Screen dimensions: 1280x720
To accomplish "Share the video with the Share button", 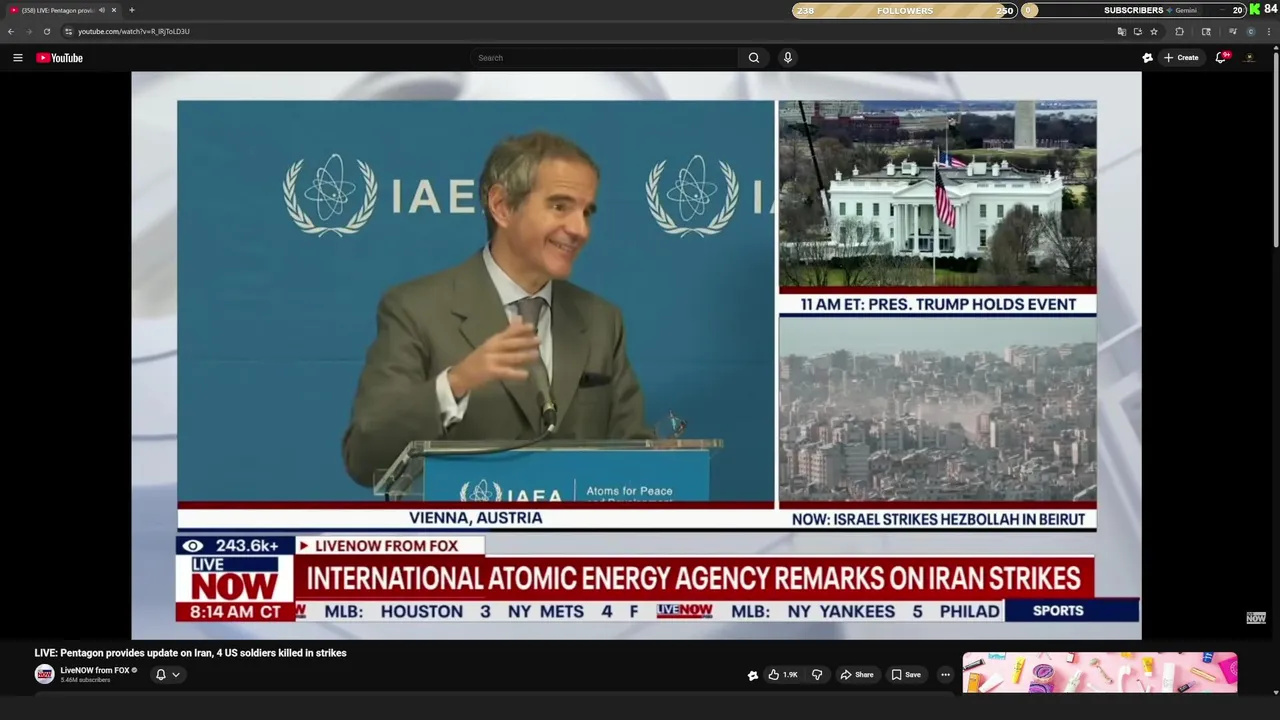I will tap(856, 675).
